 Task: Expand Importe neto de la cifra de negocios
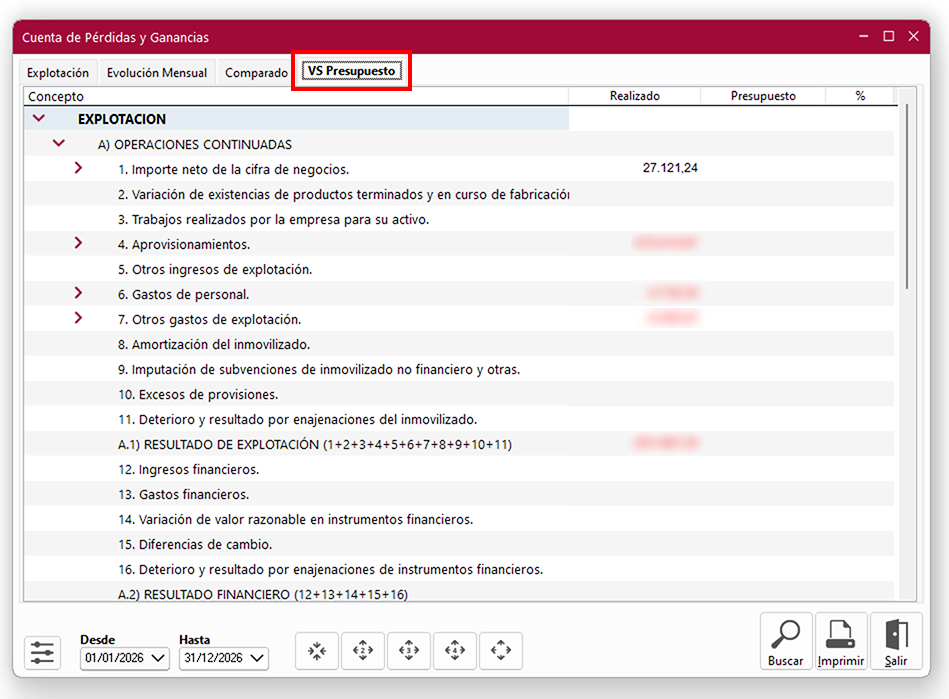pyautogui.click(x=79, y=168)
